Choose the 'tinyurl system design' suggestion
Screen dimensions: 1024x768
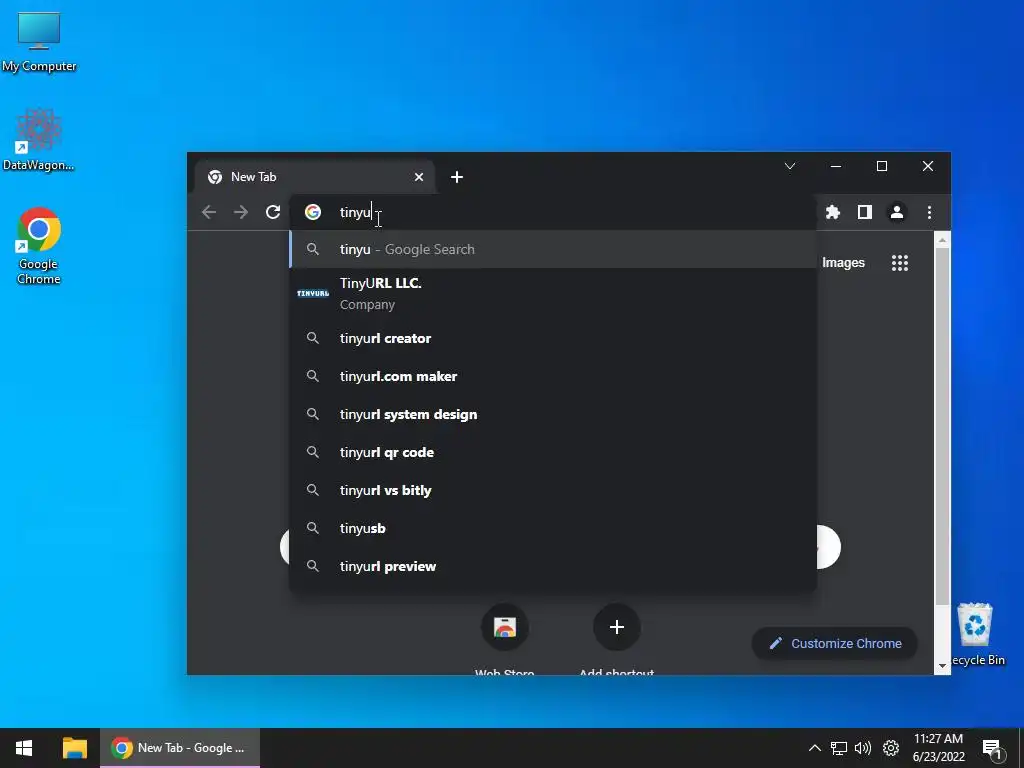click(552, 414)
